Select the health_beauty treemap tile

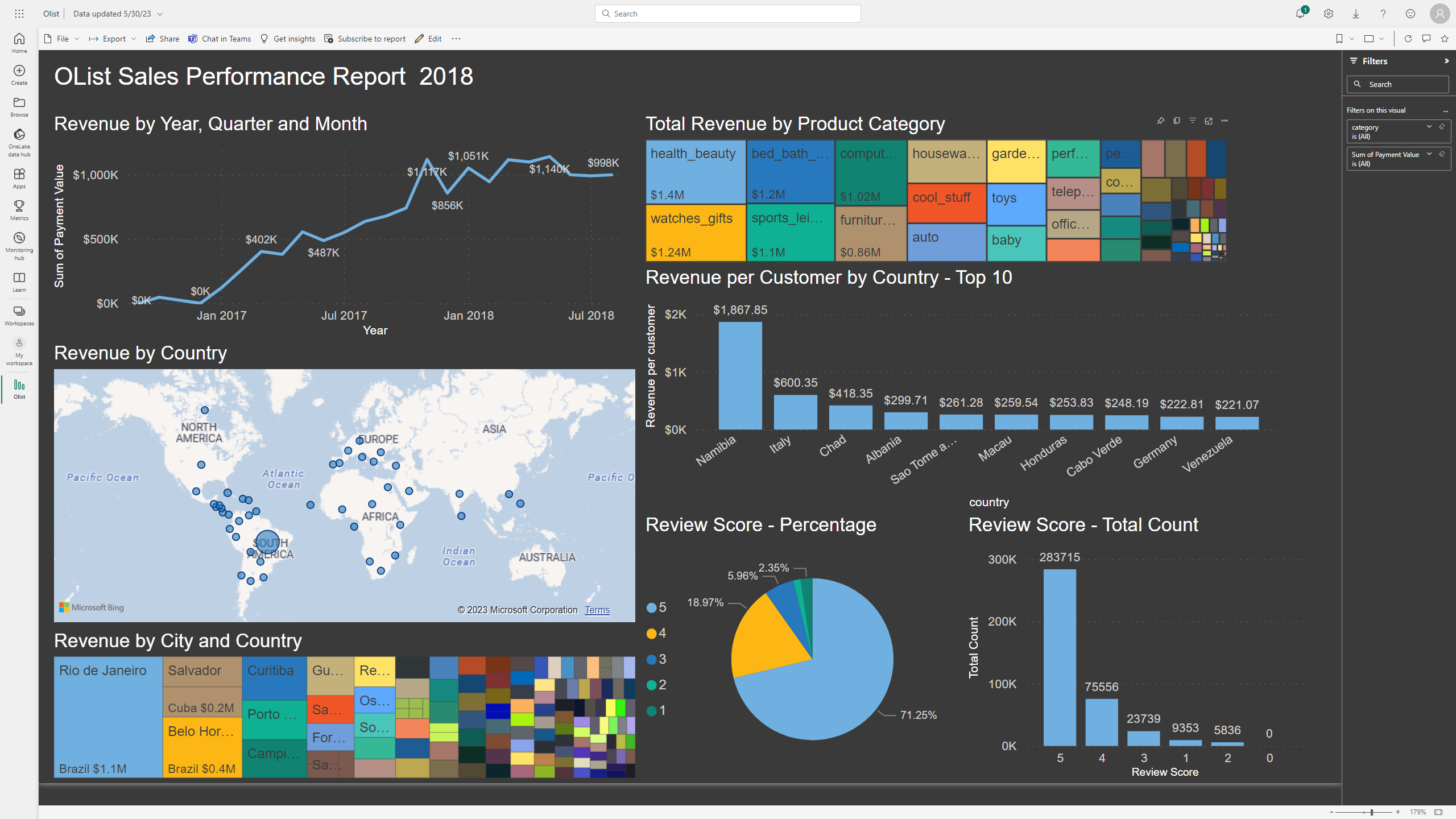[696, 172]
